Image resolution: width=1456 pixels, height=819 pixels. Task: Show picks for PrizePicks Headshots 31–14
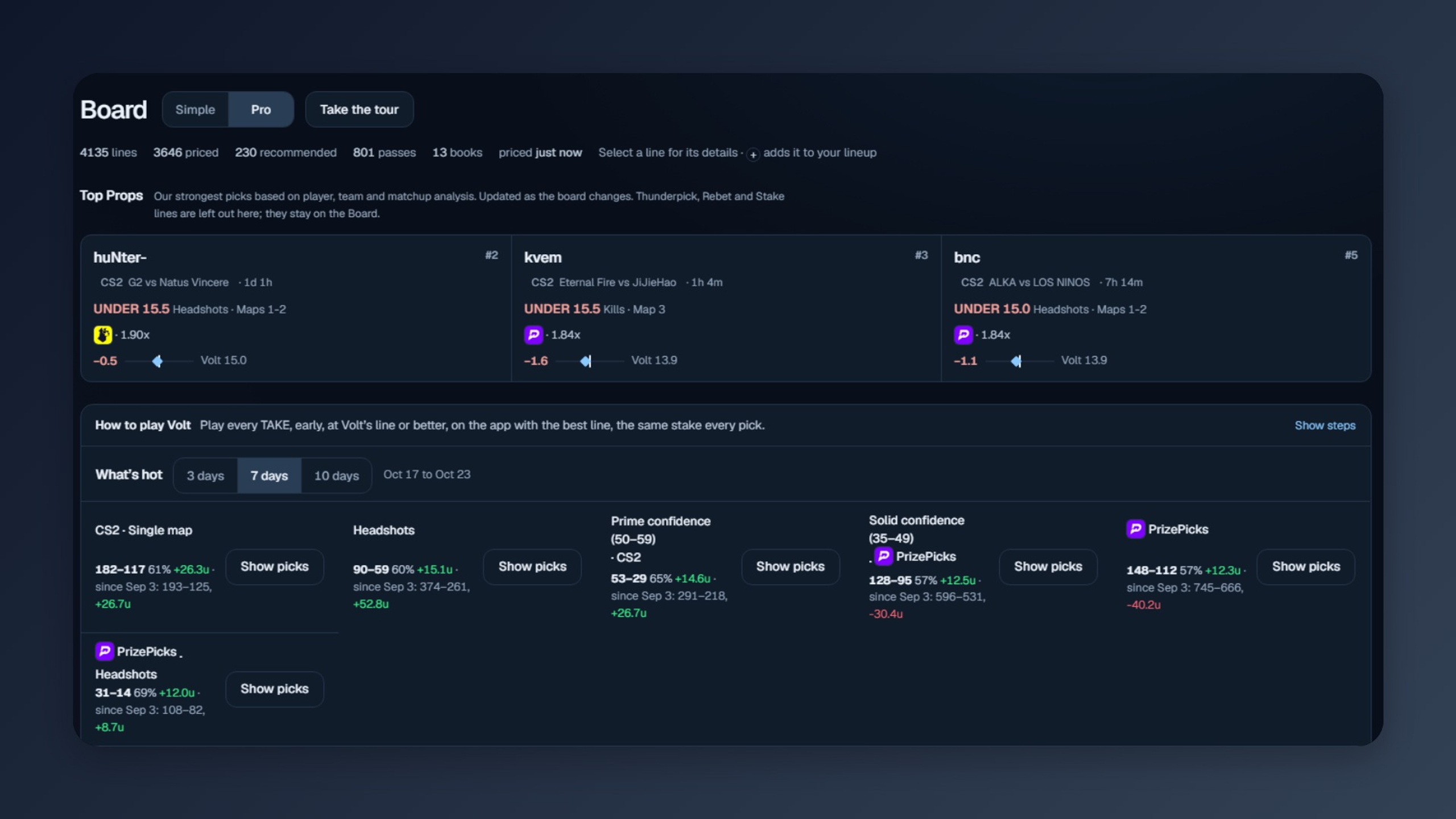tap(275, 689)
